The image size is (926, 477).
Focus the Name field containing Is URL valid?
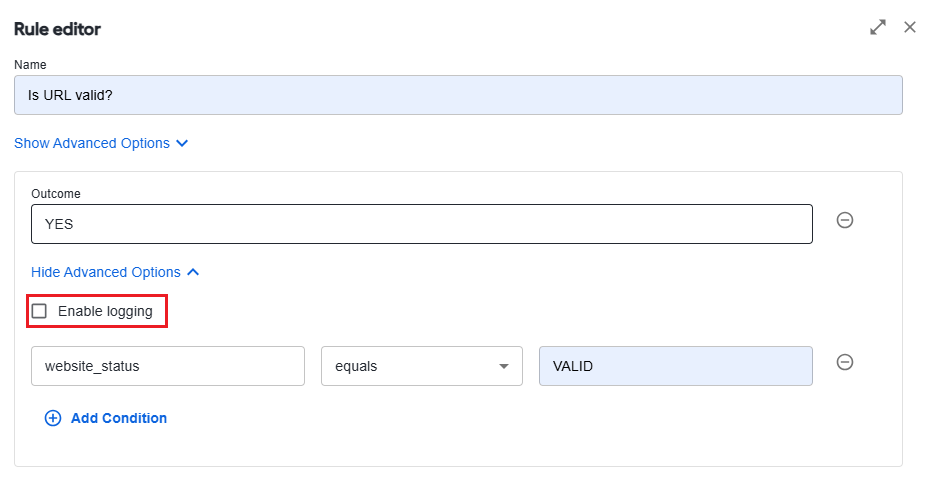tap(458, 95)
